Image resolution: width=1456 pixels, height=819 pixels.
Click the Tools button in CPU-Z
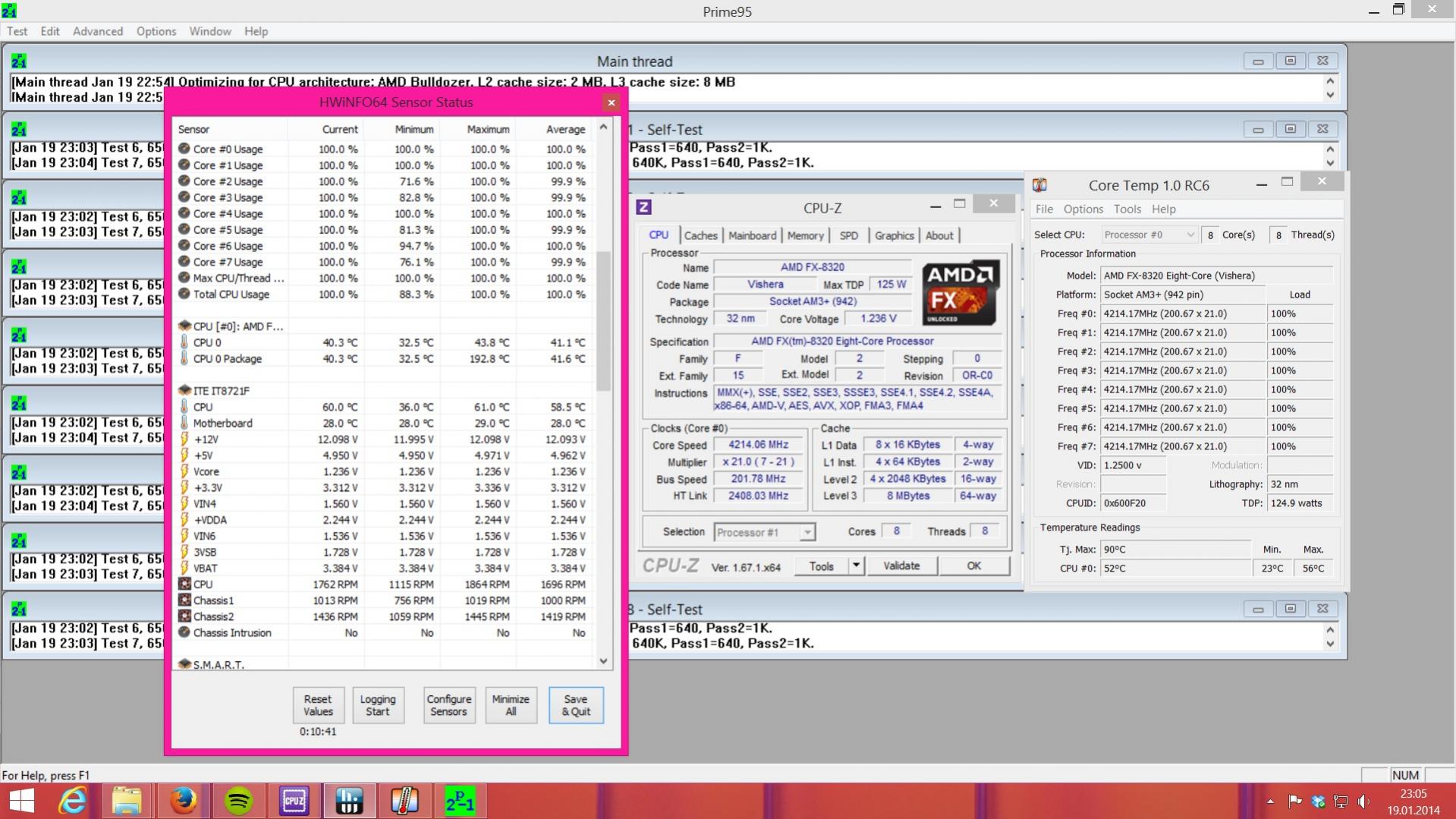822,566
